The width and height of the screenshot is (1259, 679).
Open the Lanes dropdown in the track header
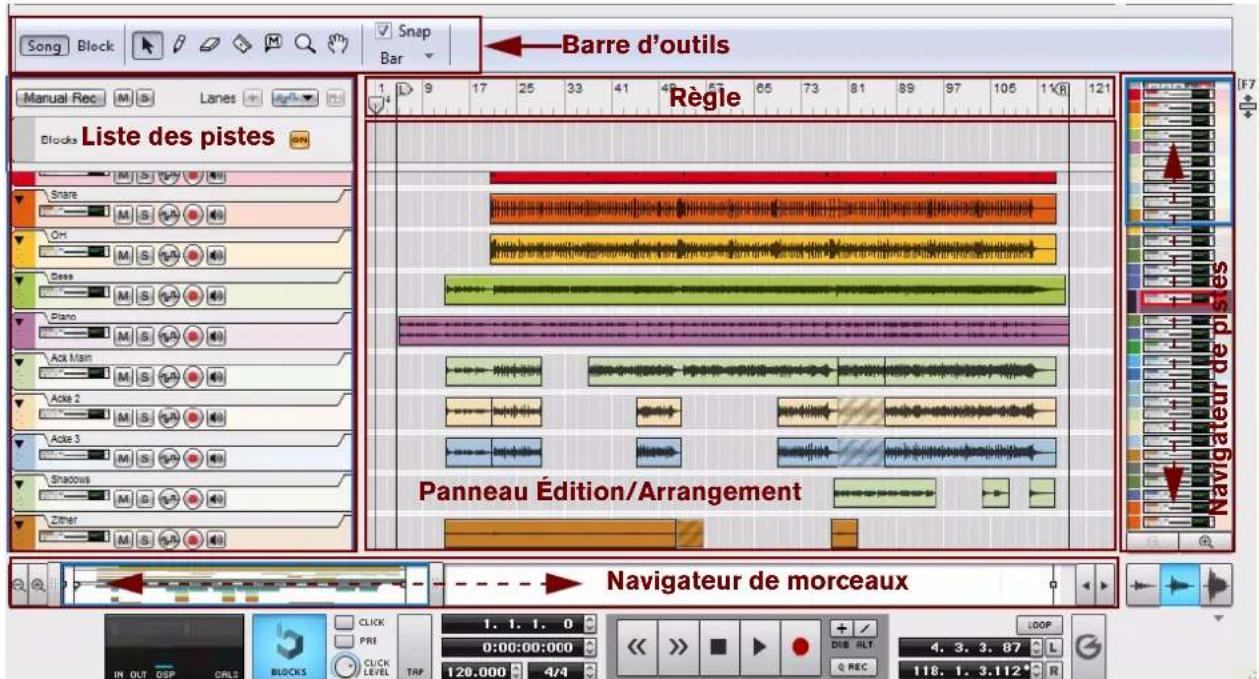point(293,97)
